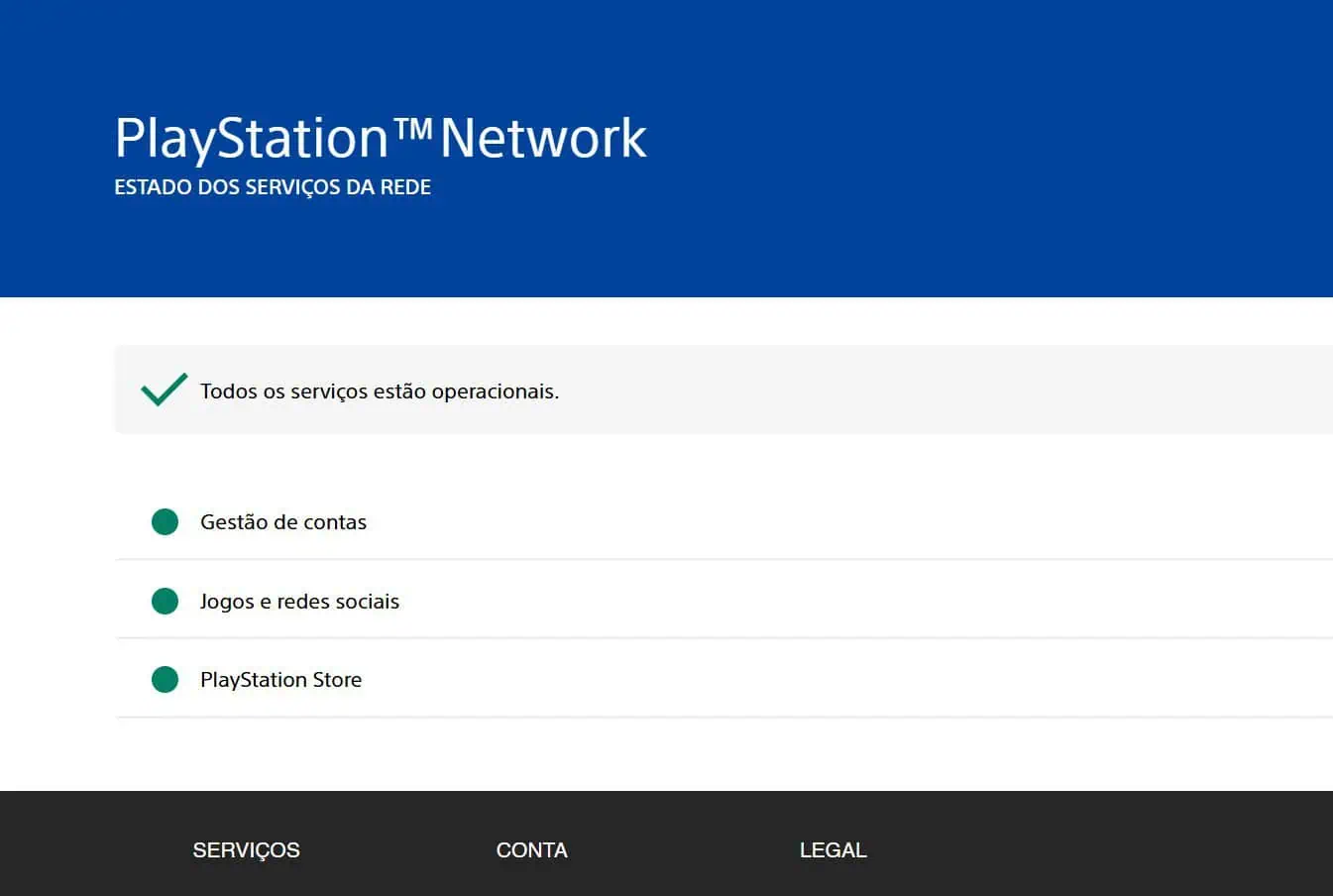Screen dimensions: 1333x896
Task: Click the PlayStation Network page title
Action: coord(381,138)
